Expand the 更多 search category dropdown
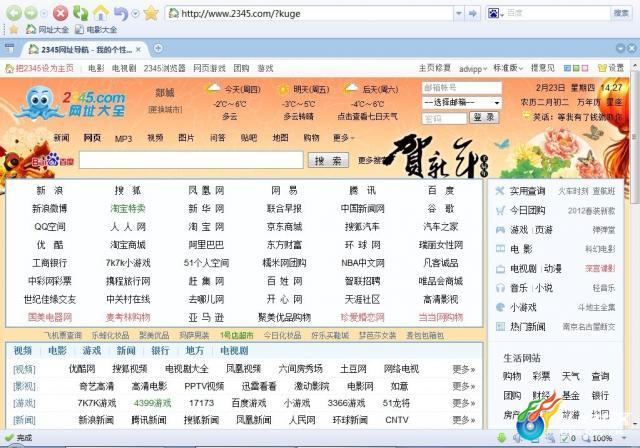640x448 pixels. click(x=344, y=138)
